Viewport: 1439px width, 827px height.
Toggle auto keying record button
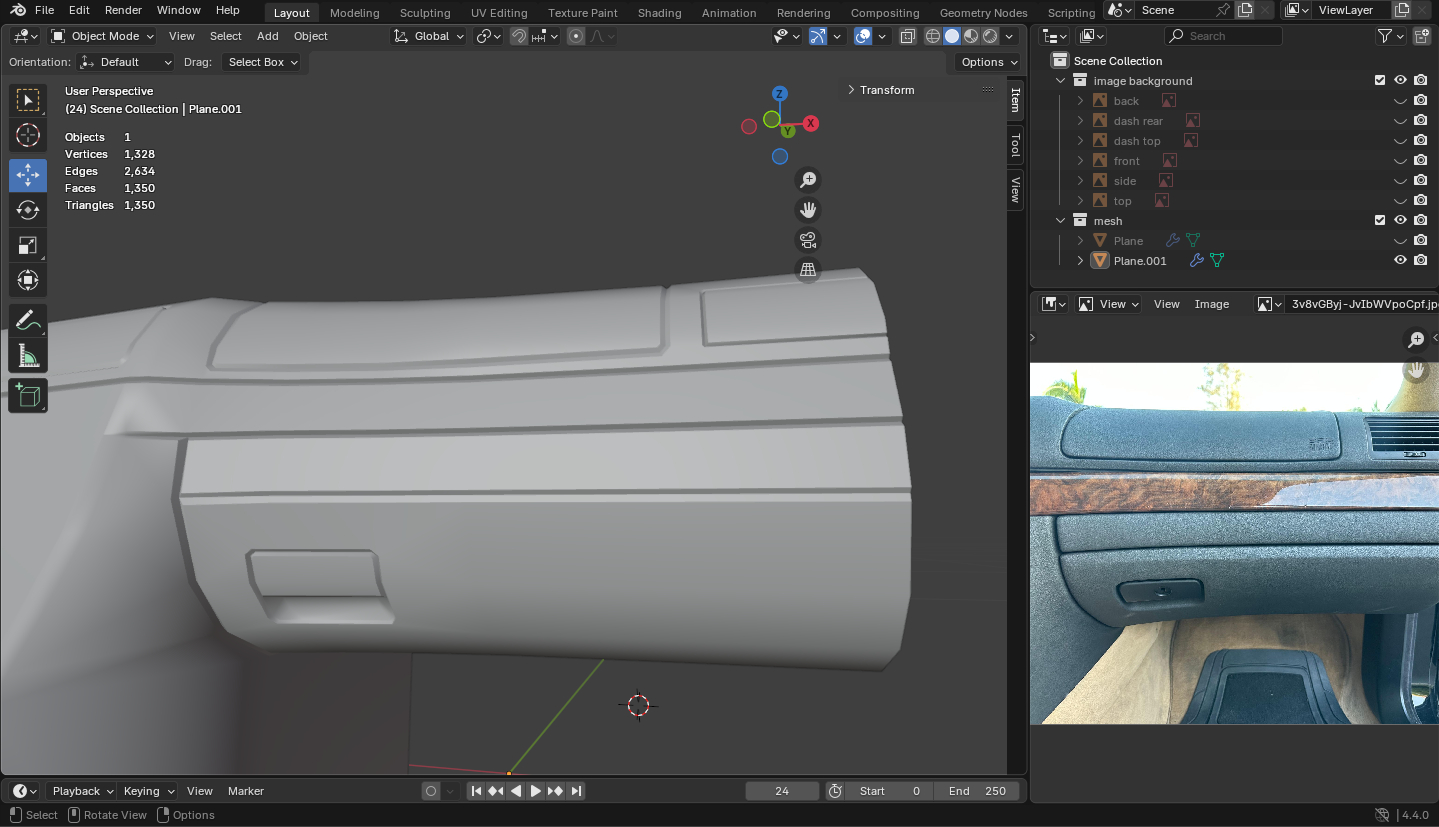(431, 791)
